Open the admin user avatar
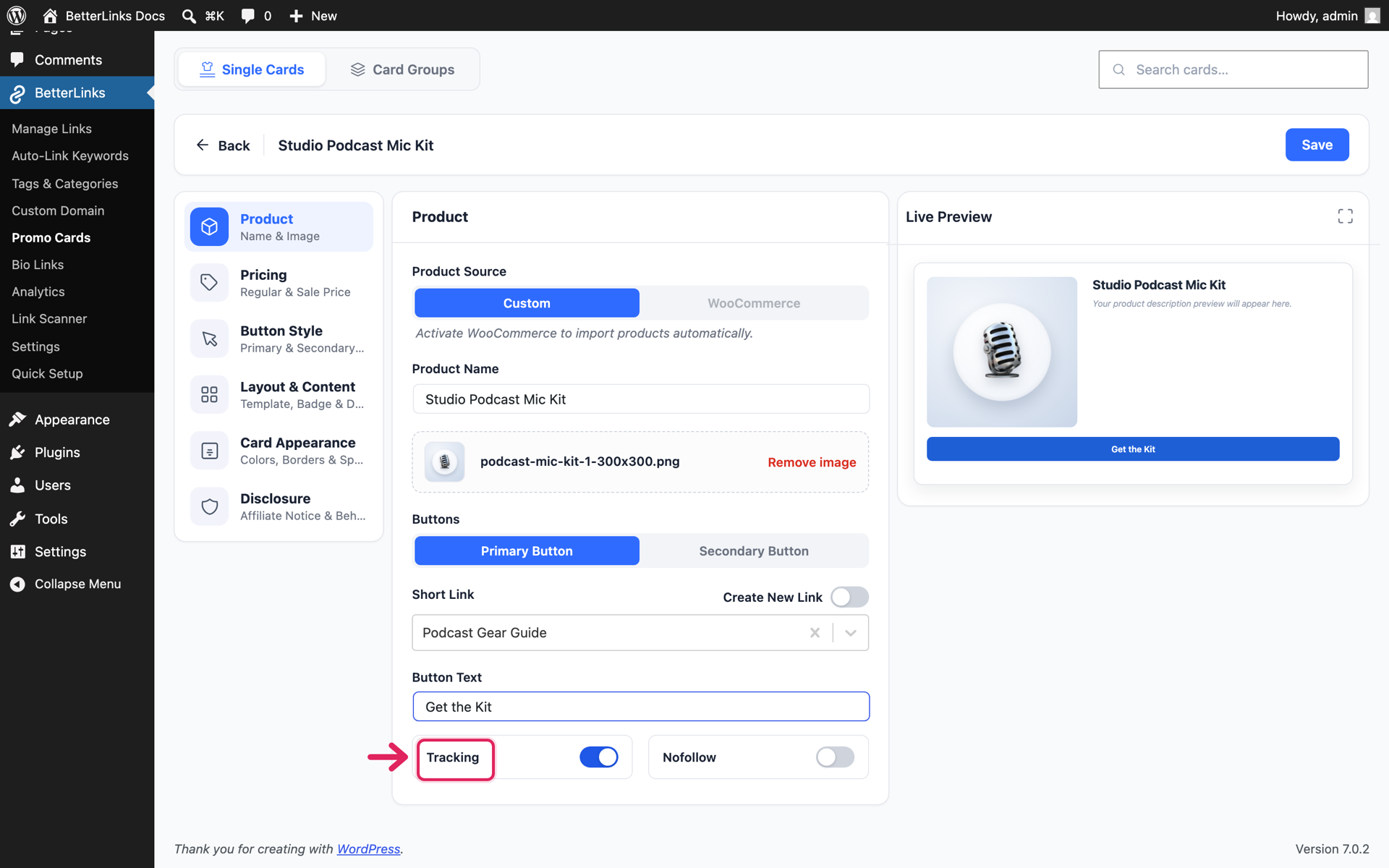 tap(1372, 15)
